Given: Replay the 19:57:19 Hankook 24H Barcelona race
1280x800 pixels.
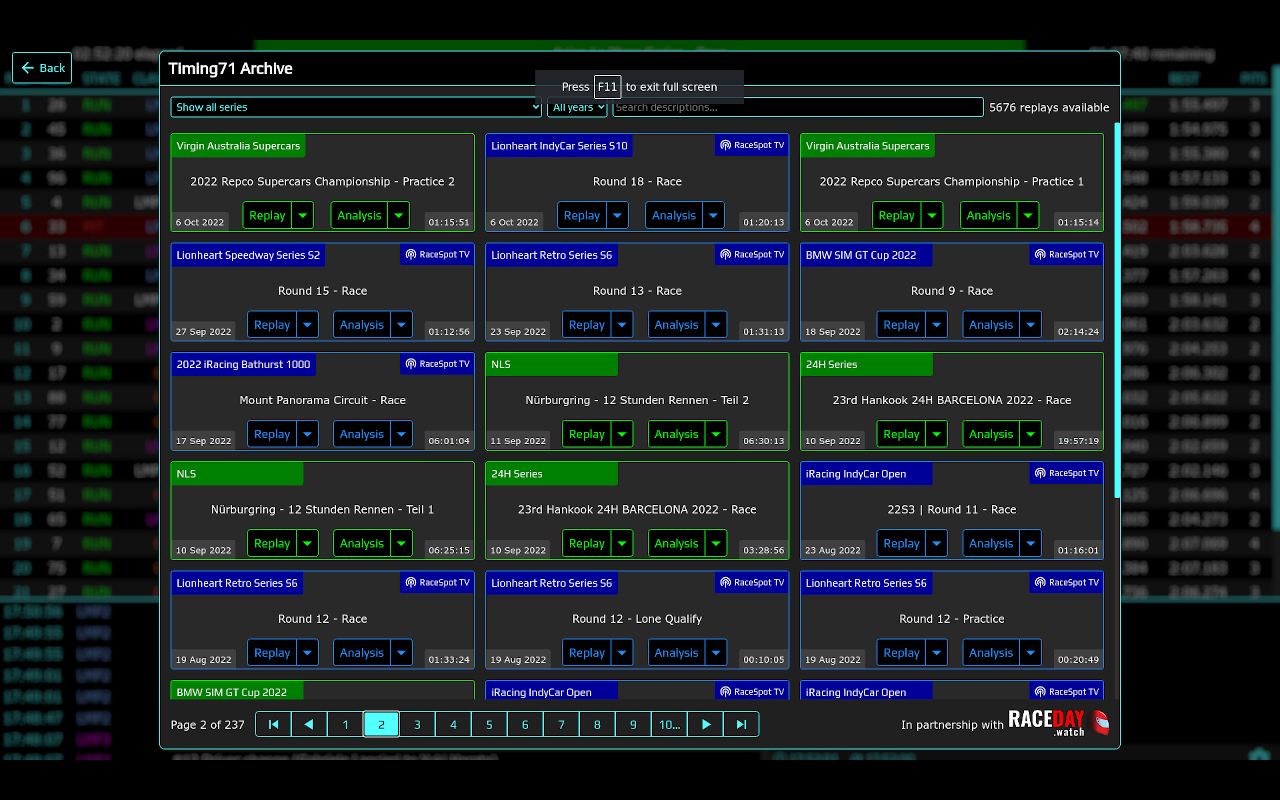Looking at the screenshot, I should (901, 434).
